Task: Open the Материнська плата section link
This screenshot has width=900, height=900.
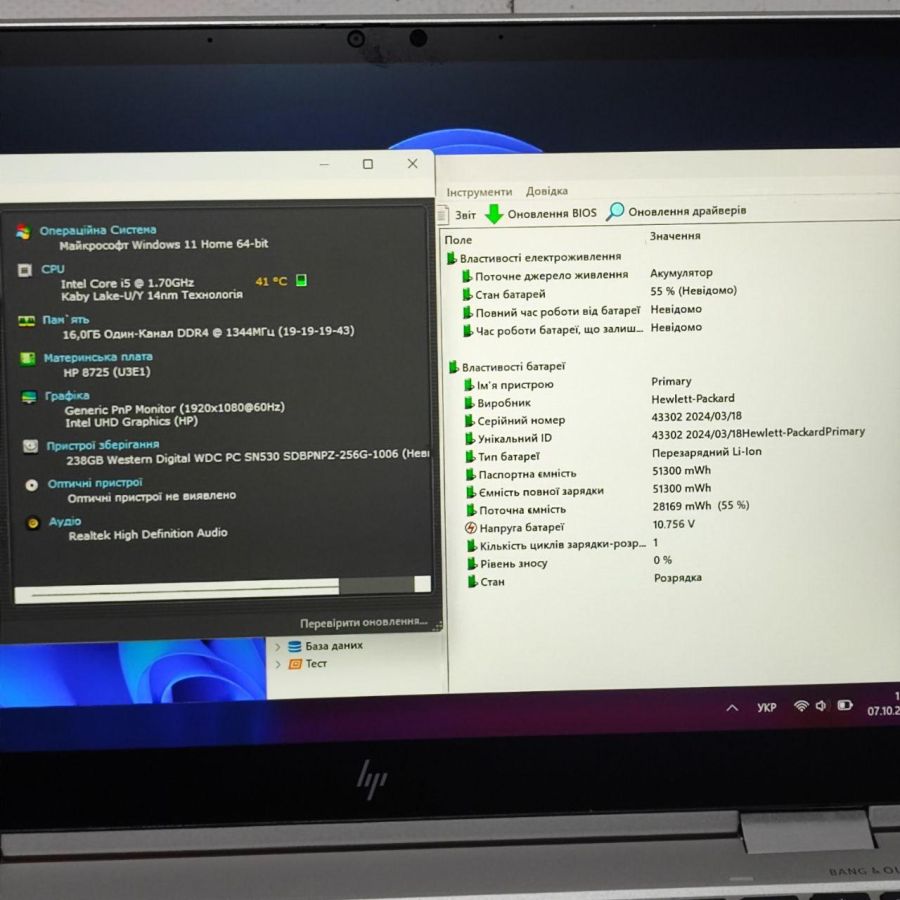Action: click(x=98, y=357)
